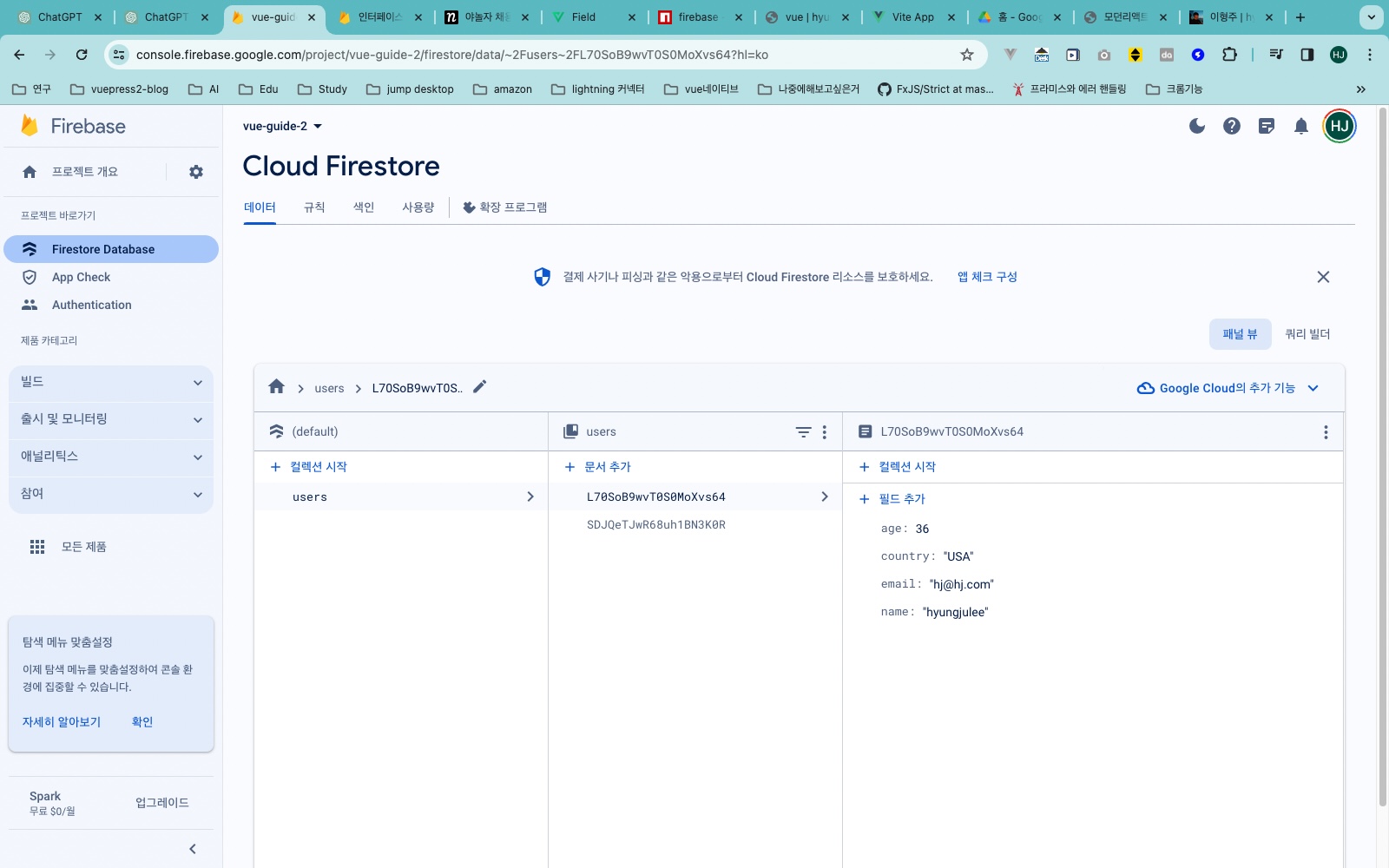
Task: Open project settings gear icon
Action: pos(196,172)
